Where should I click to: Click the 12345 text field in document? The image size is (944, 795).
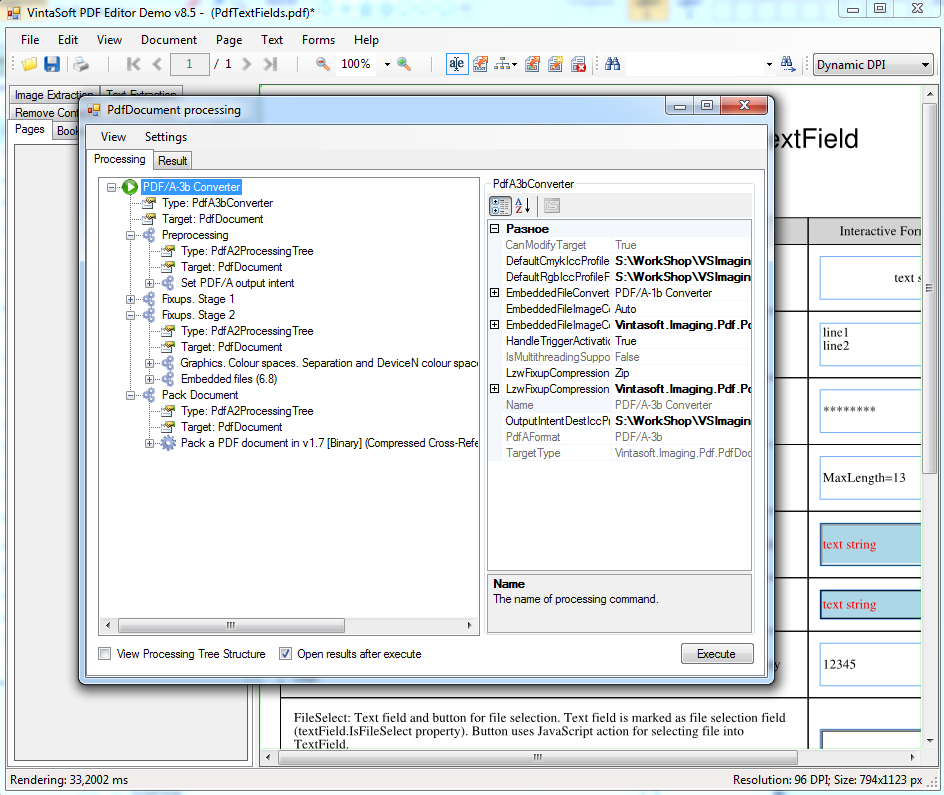point(870,664)
